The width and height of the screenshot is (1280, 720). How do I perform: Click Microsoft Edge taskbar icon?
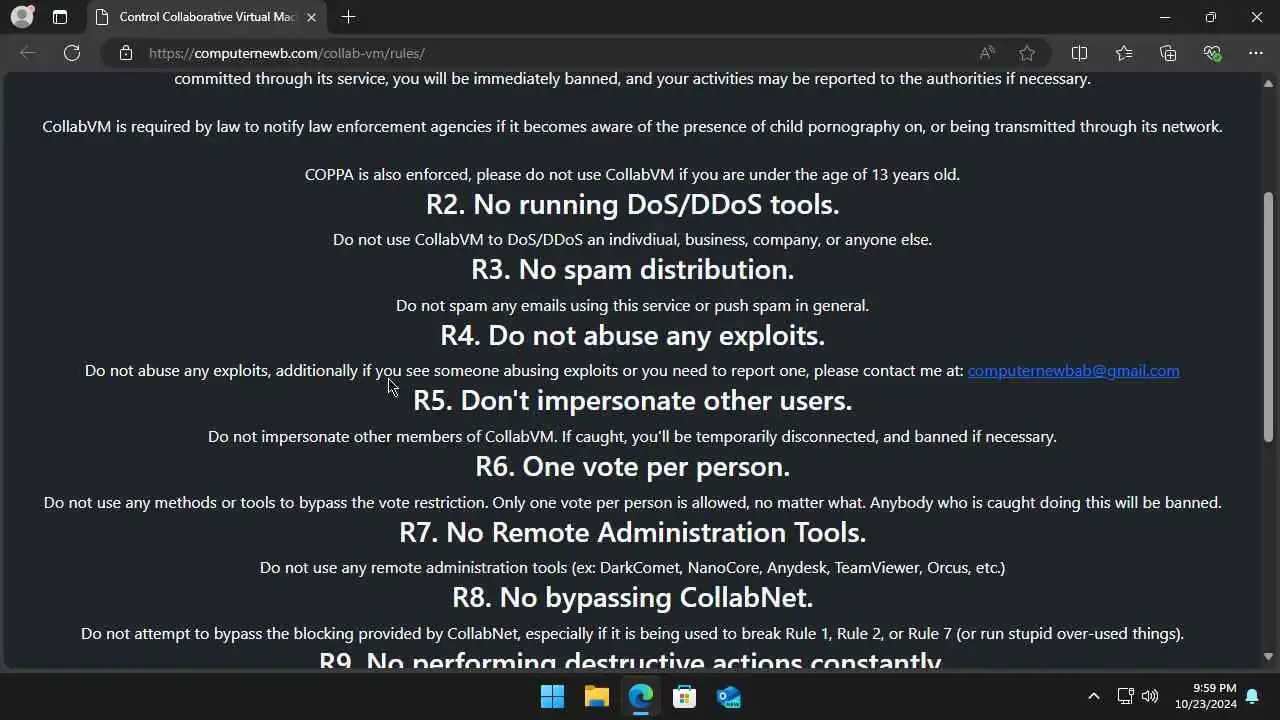641,696
